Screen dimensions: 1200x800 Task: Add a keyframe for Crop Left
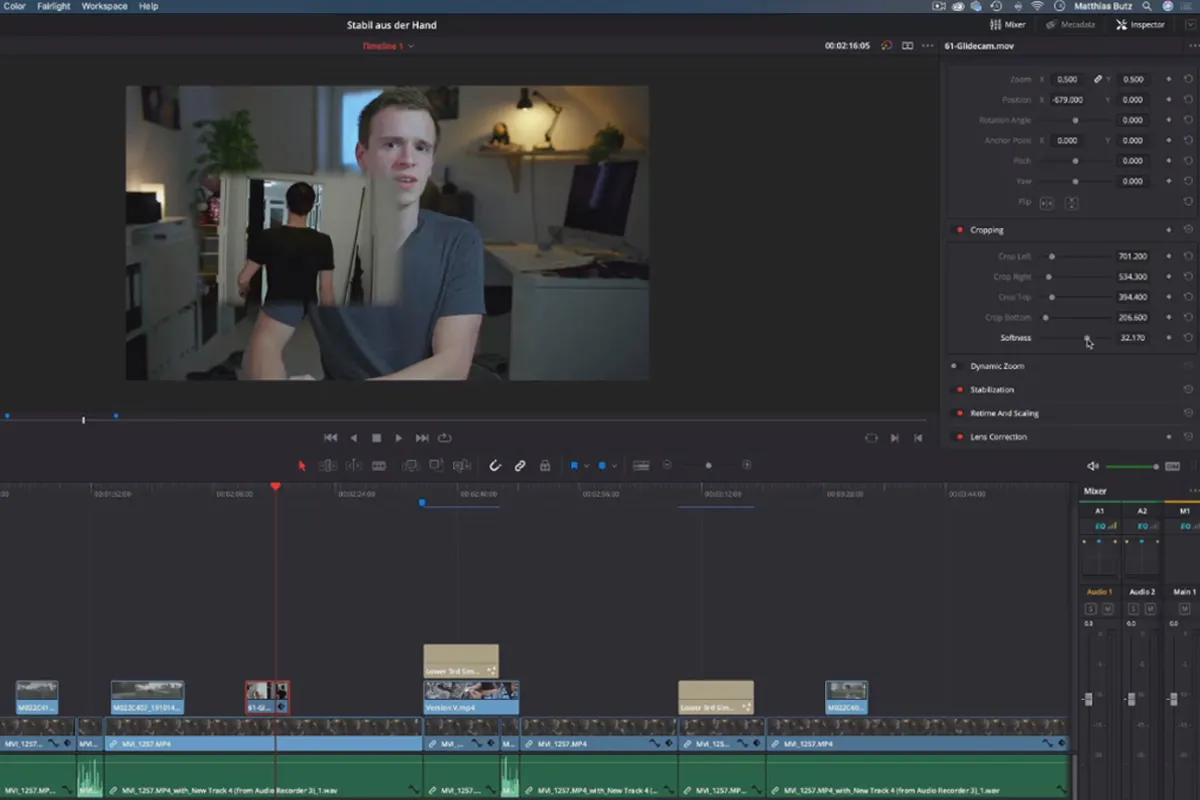click(x=1168, y=257)
